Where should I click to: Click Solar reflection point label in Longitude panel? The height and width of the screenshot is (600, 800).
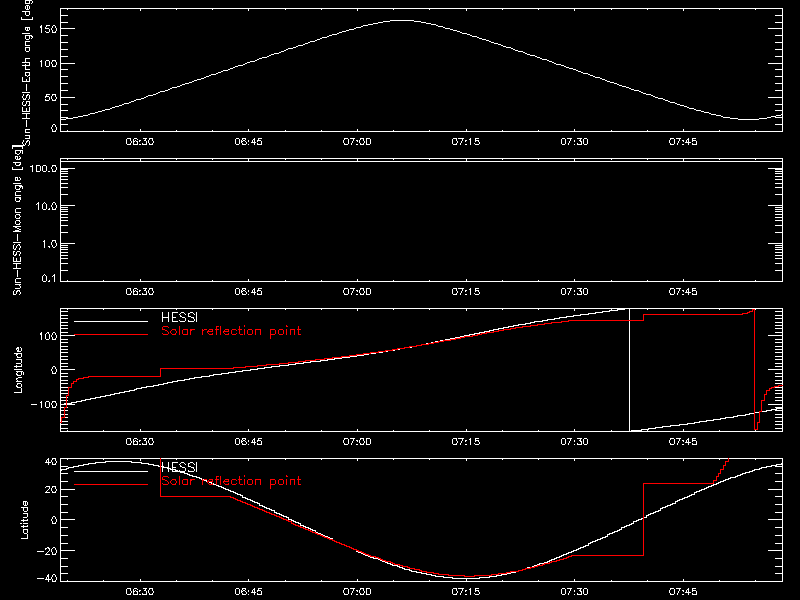(231, 331)
